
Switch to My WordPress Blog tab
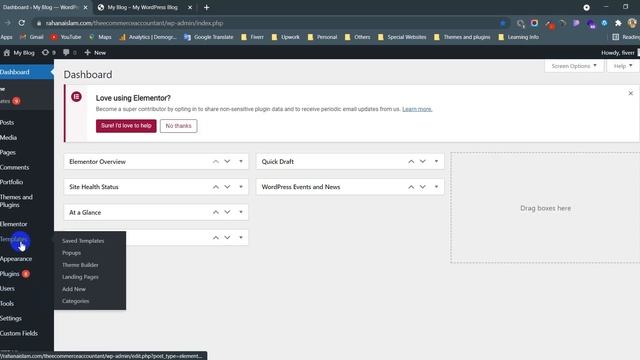coord(142,7)
